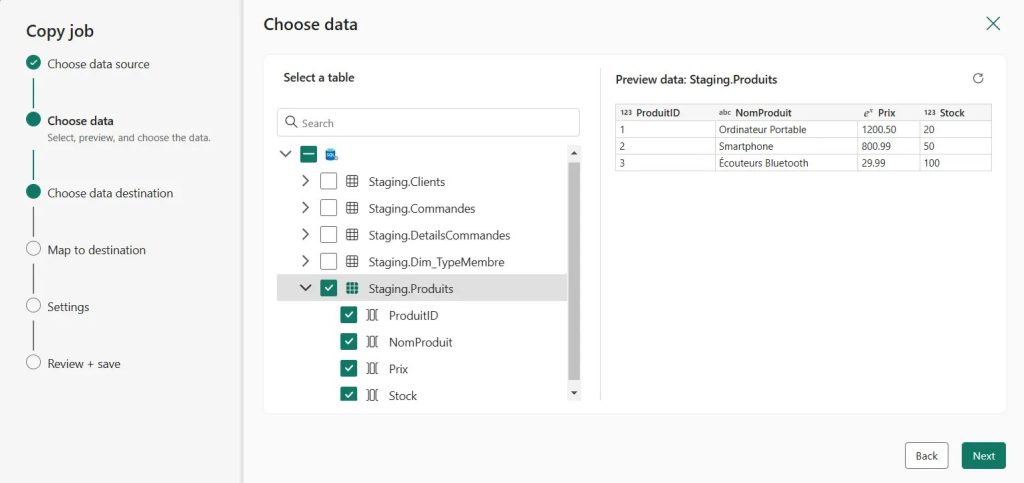Uncheck the Staging.Produits checkbox

tap(328, 288)
